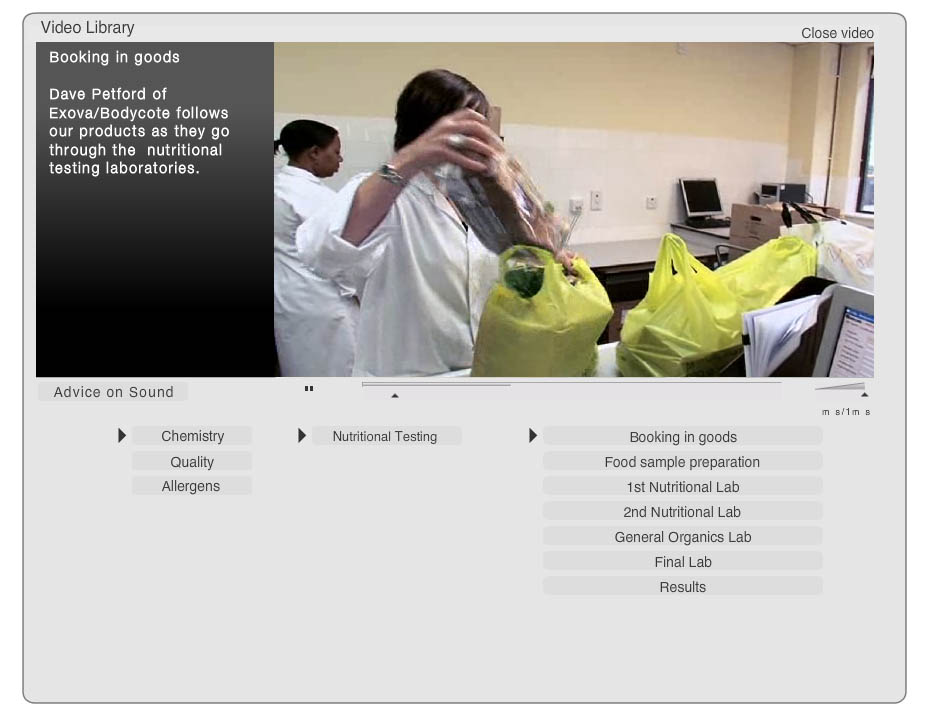Open the Nutritional Testing topic
The width and height of the screenshot is (927, 727).
386,436
